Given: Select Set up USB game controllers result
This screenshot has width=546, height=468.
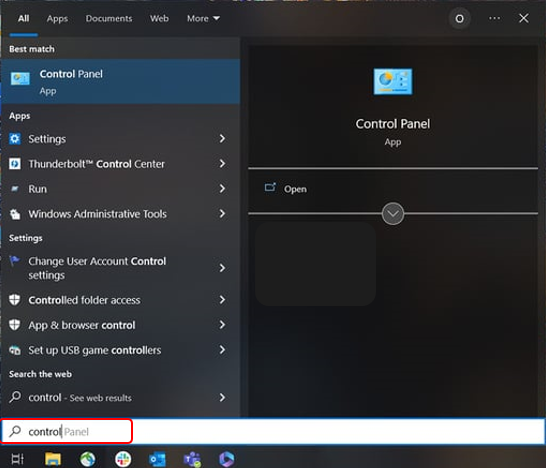Looking at the screenshot, I should 120,350.
